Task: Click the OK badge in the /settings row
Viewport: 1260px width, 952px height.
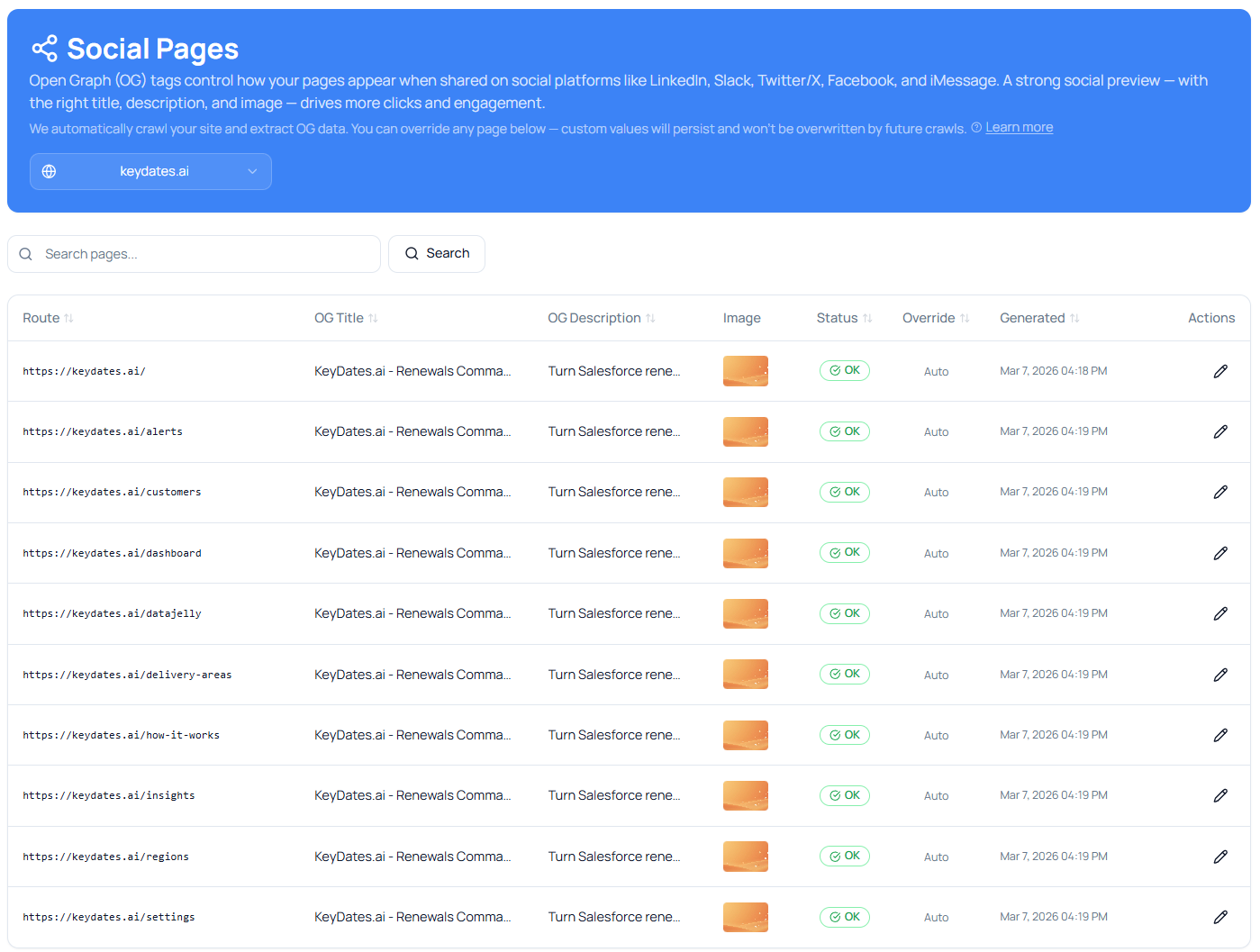Action: (845, 917)
